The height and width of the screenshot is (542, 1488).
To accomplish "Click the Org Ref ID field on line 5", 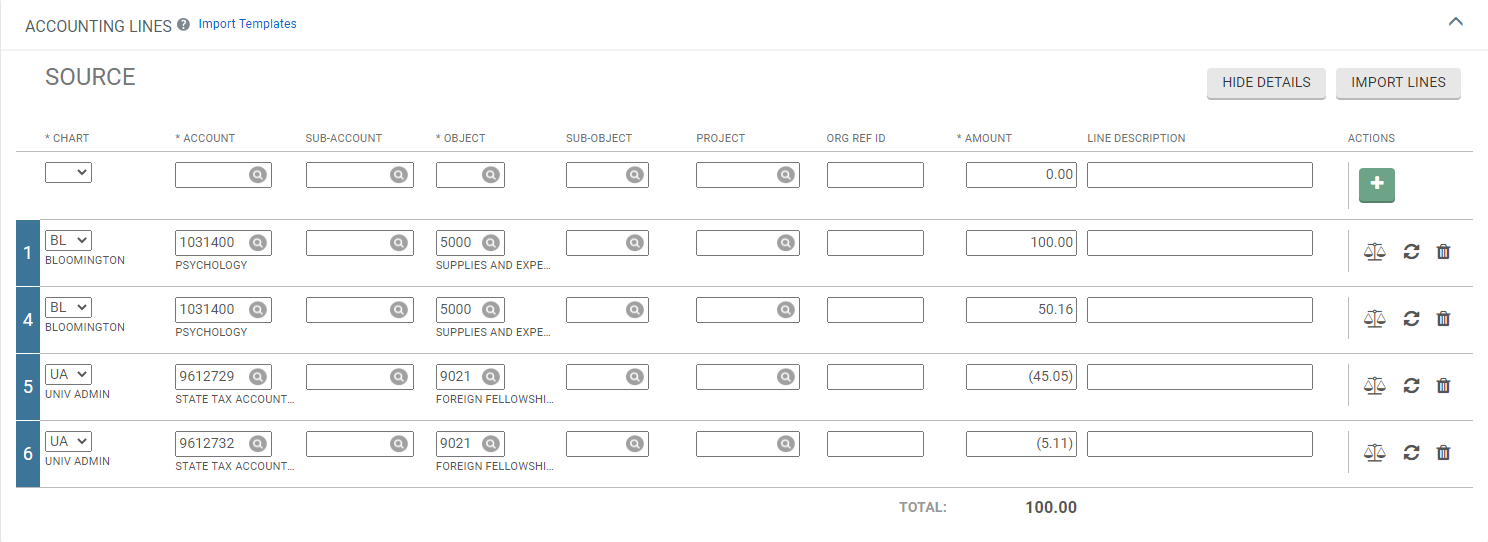I will pos(875,377).
